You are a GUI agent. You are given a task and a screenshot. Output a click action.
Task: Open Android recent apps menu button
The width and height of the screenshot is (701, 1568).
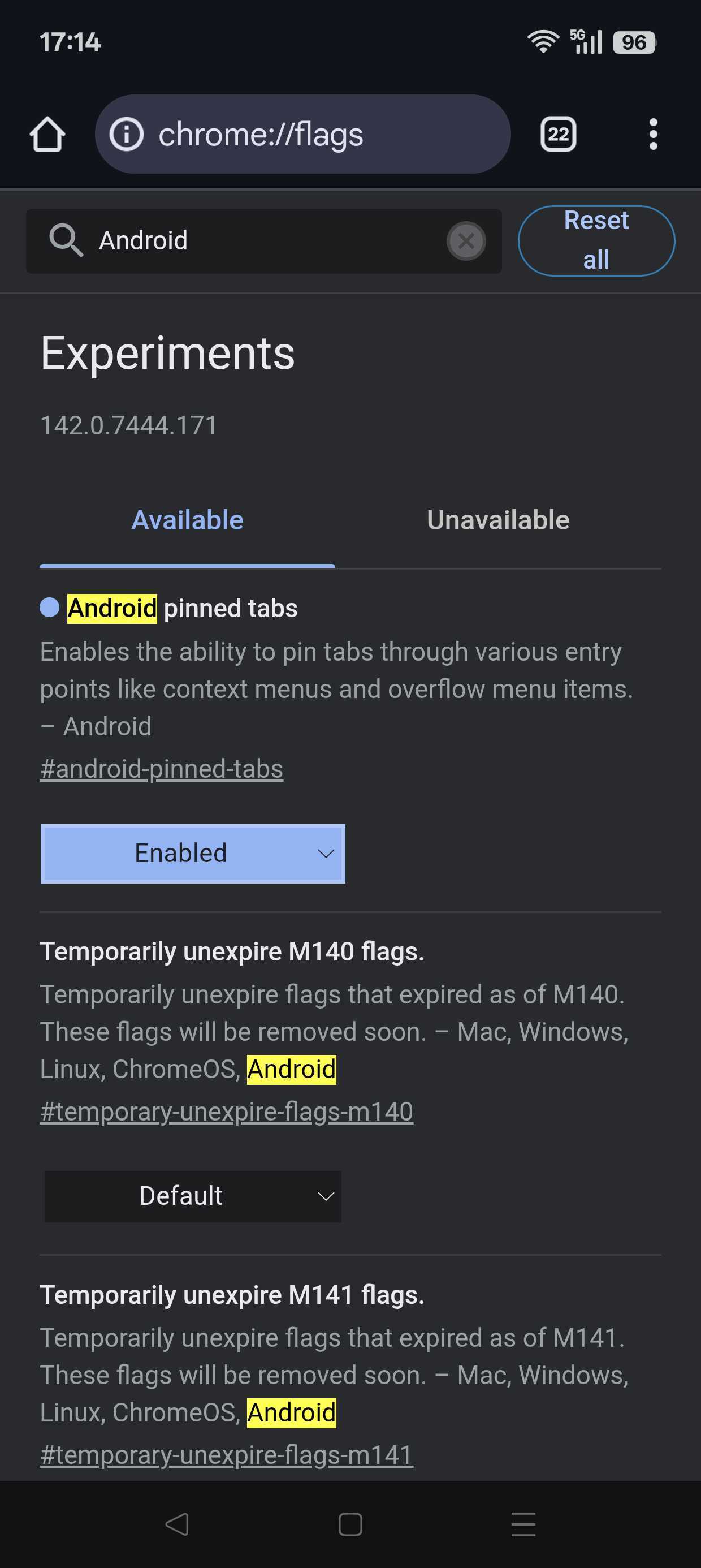[x=523, y=1524]
